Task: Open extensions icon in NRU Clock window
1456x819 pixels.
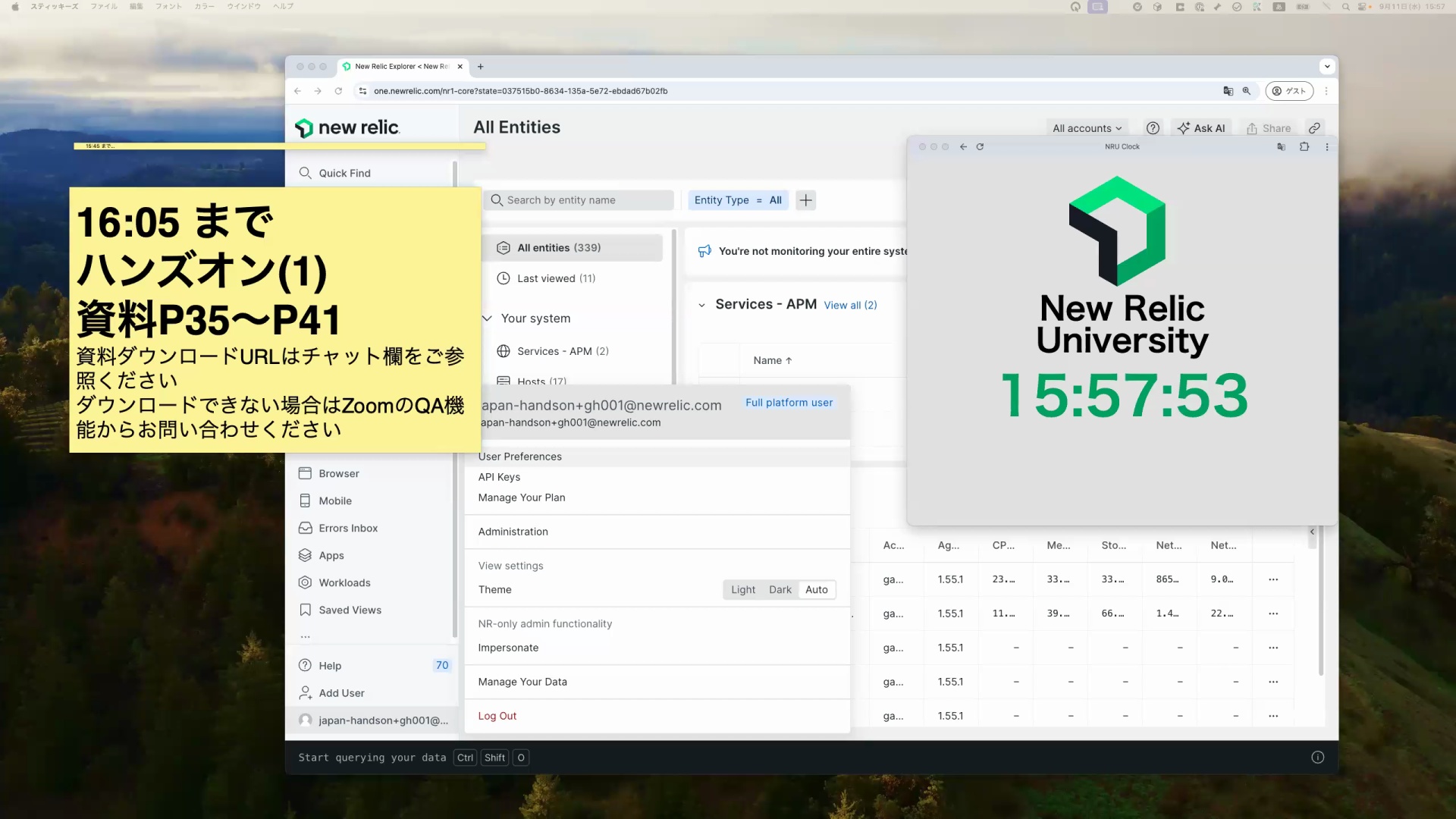Action: coord(1304,147)
